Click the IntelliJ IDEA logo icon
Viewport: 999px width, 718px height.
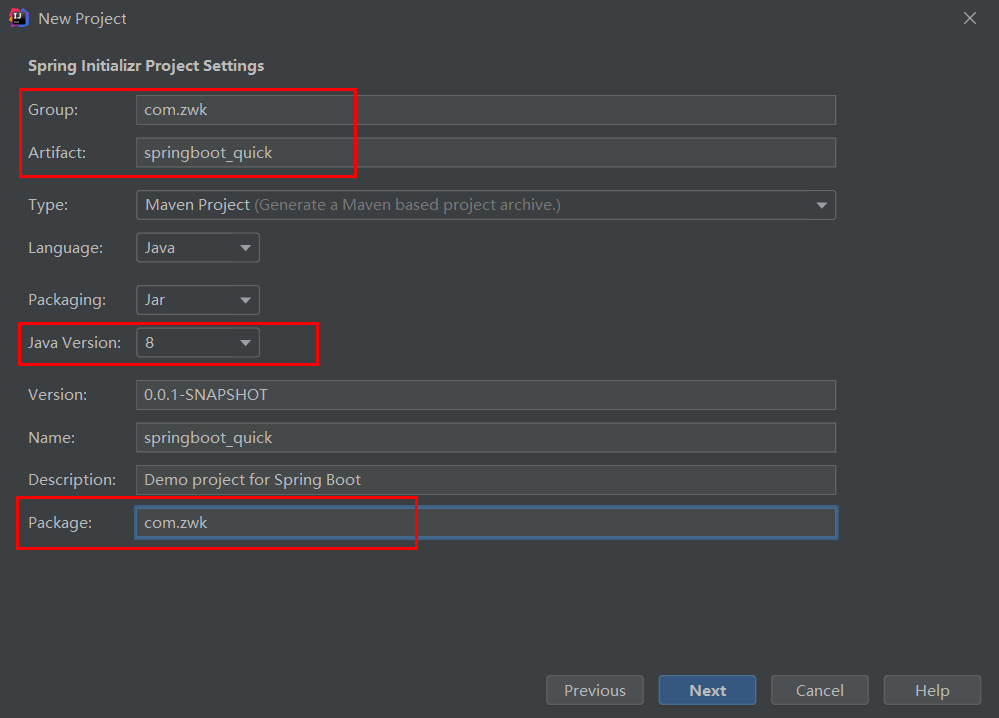point(18,18)
